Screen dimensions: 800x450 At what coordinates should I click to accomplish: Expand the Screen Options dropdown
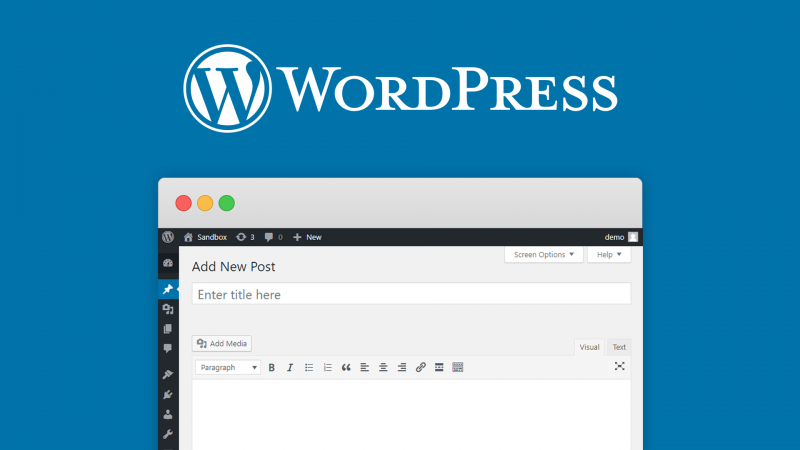pyautogui.click(x=544, y=255)
